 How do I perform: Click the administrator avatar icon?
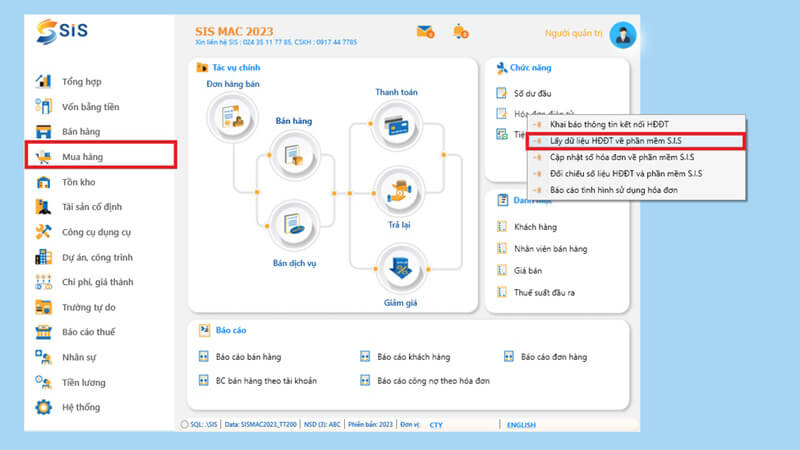pyautogui.click(x=622, y=35)
